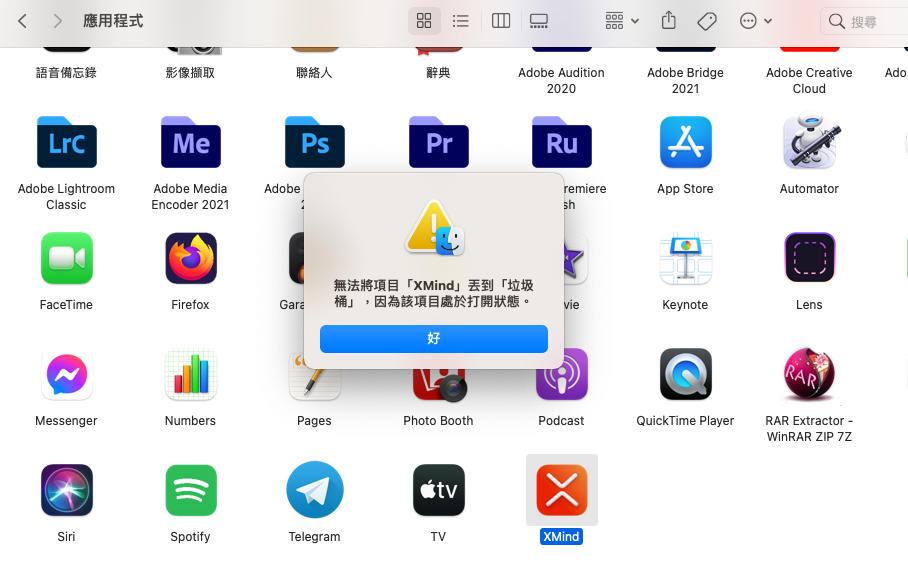Select the FaceTime app icon

coord(67,258)
